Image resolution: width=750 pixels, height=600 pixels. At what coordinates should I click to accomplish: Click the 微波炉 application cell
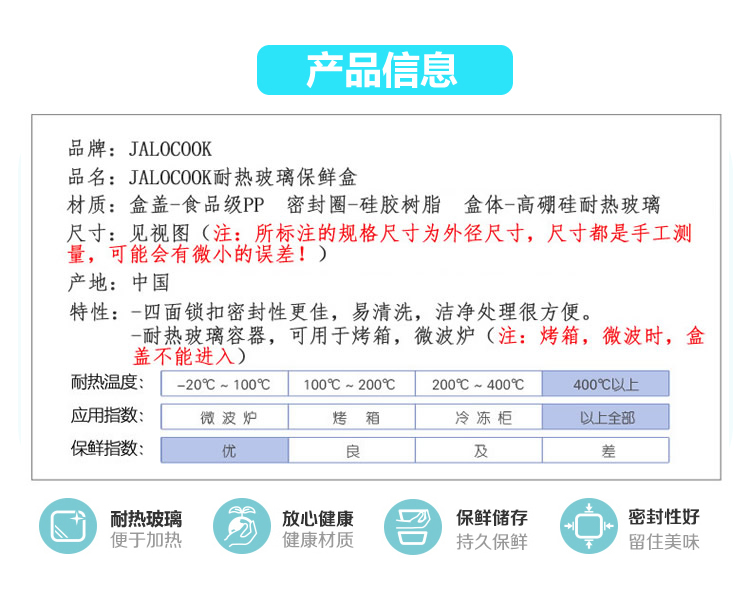click(x=224, y=417)
